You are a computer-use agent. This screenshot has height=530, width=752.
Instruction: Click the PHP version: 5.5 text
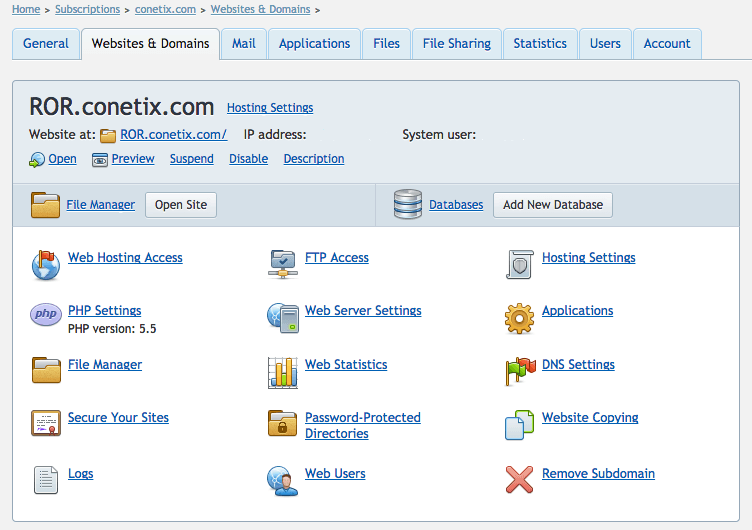coord(112,329)
